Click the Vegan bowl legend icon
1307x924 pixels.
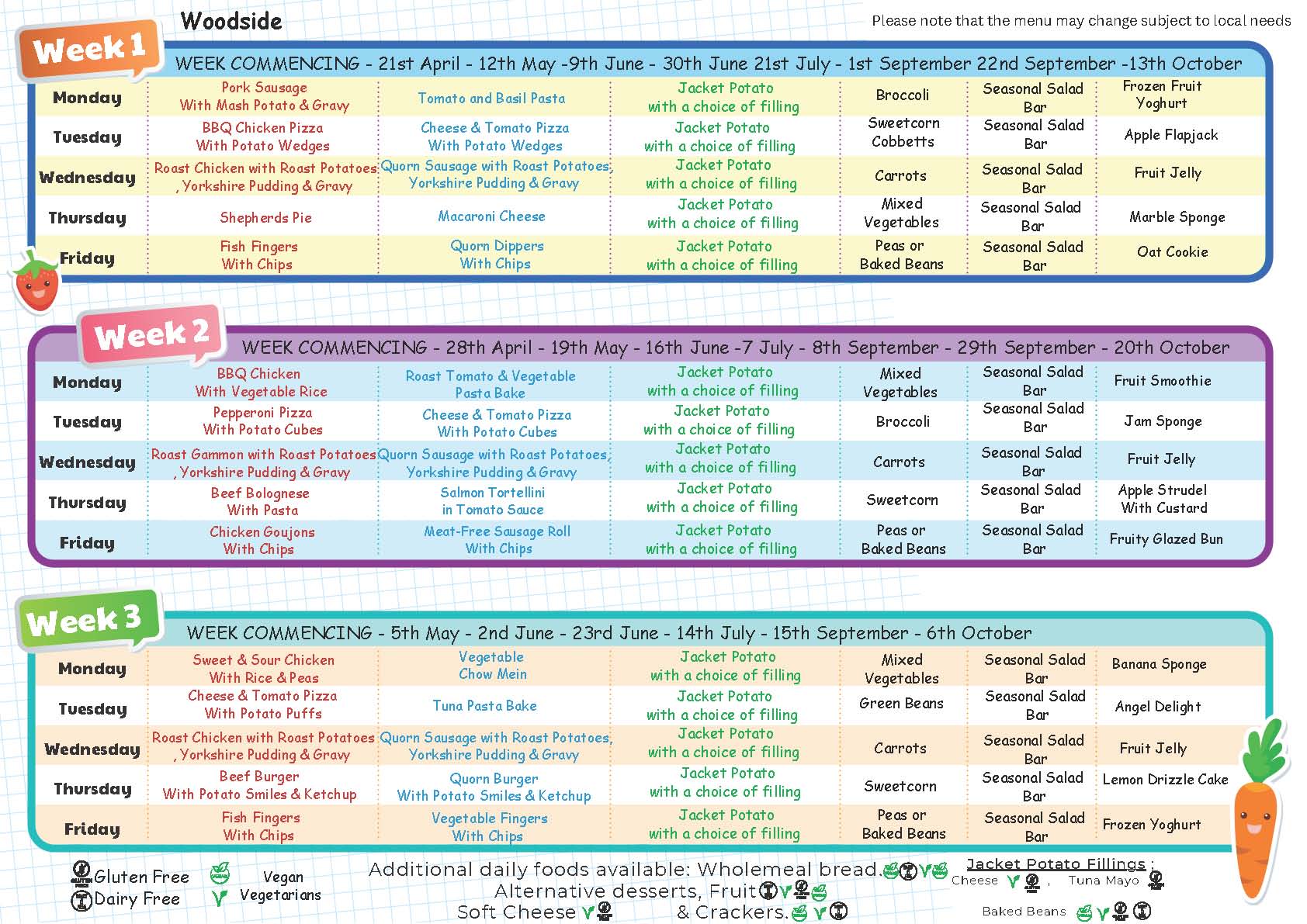pyautogui.click(x=220, y=874)
